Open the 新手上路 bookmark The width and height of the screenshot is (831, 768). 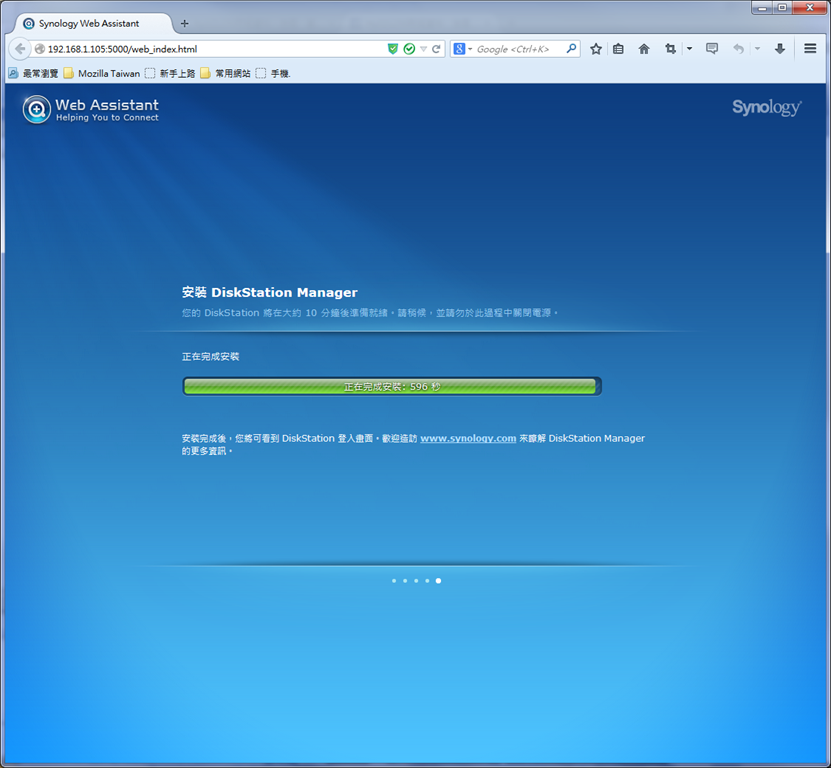[170, 73]
